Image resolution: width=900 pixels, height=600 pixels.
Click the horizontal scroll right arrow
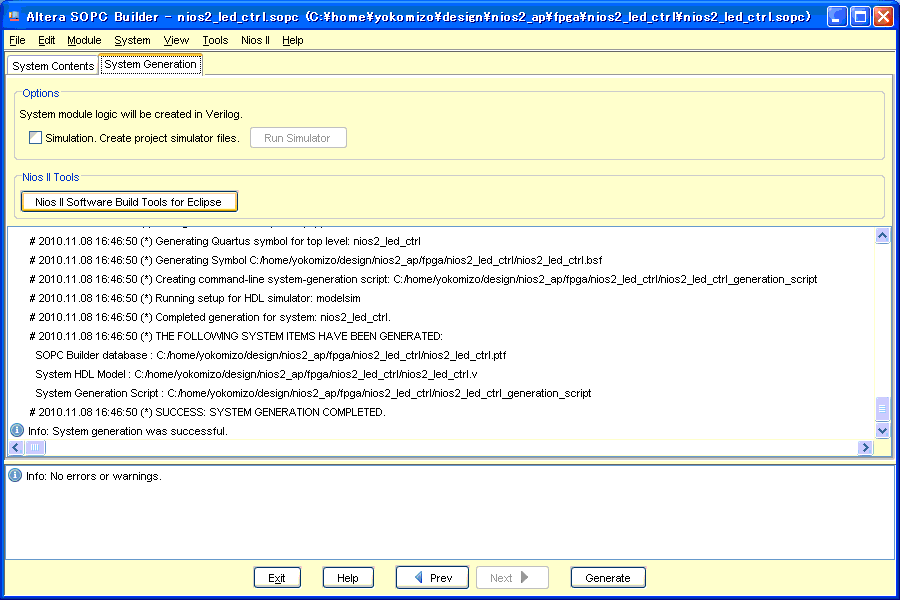pyautogui.click(x=865, y=447)
